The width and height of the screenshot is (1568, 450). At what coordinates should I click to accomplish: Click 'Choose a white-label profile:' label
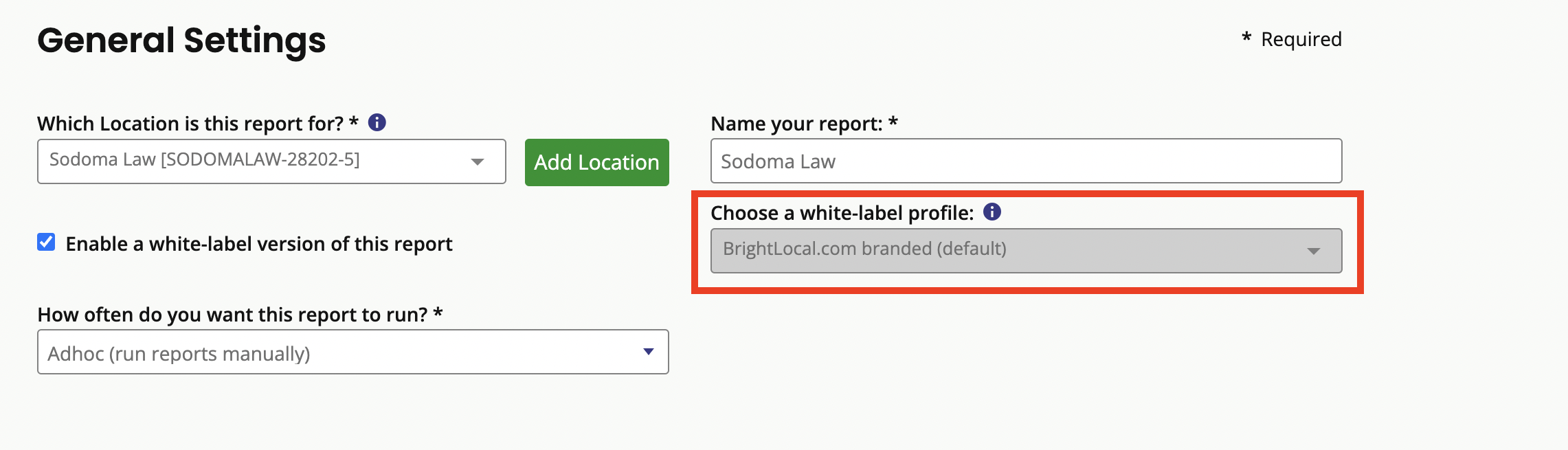(x=842, y=213)
